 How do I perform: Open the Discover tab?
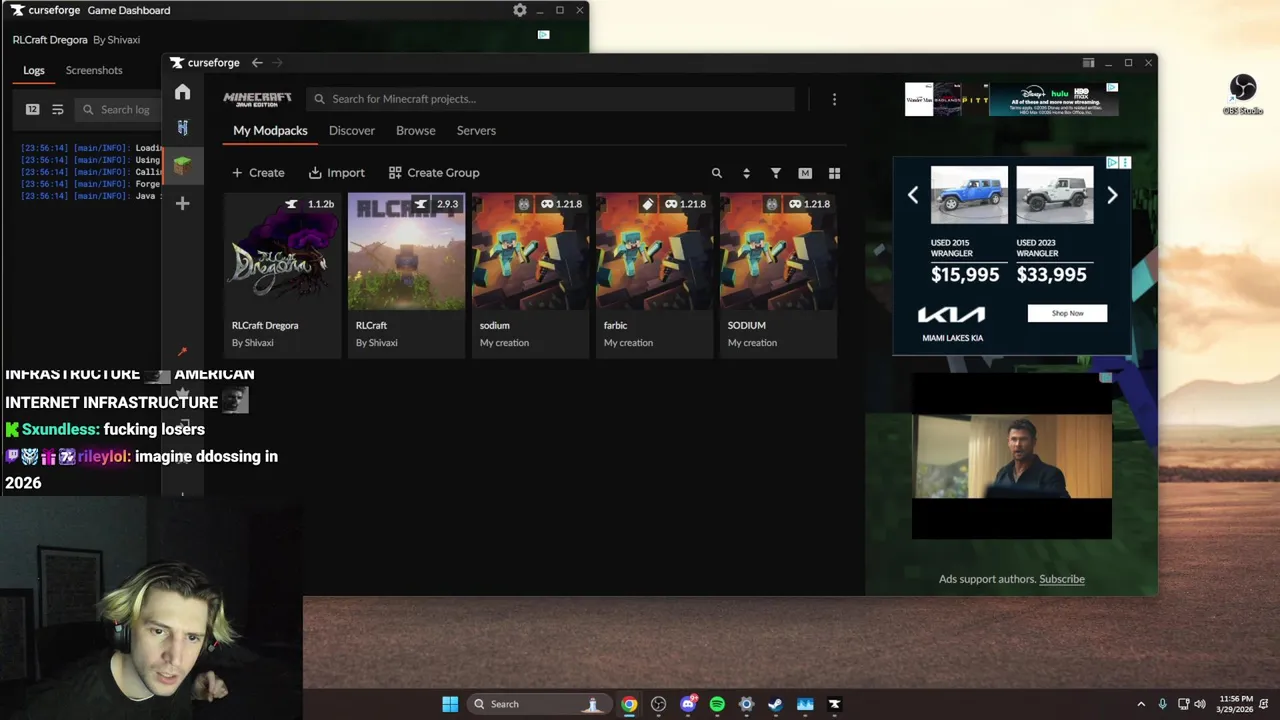[x=352, y=130]
